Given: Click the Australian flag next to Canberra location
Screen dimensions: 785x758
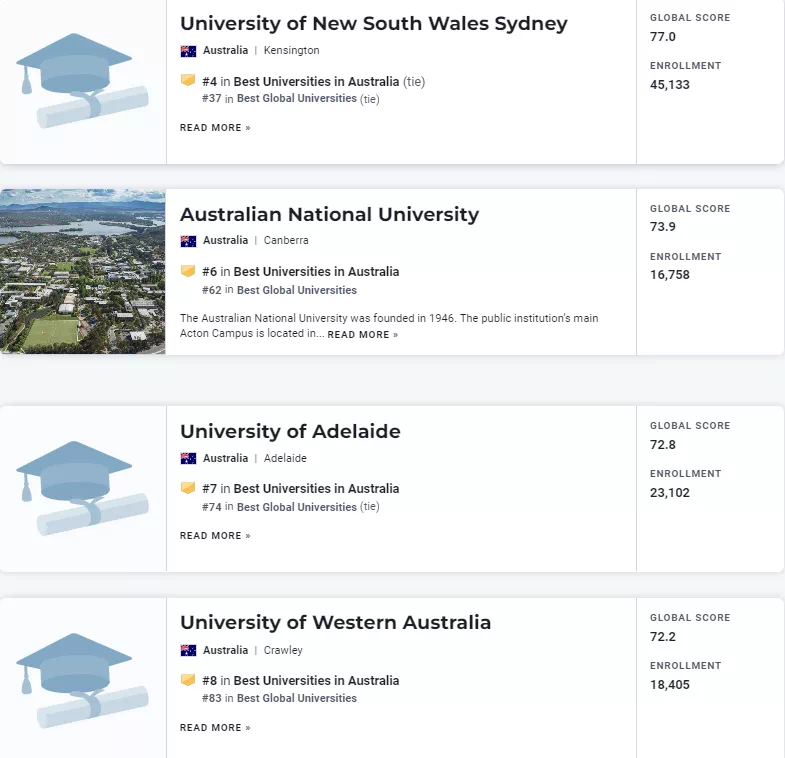Looking at the screenshot, I should [188, 241].
